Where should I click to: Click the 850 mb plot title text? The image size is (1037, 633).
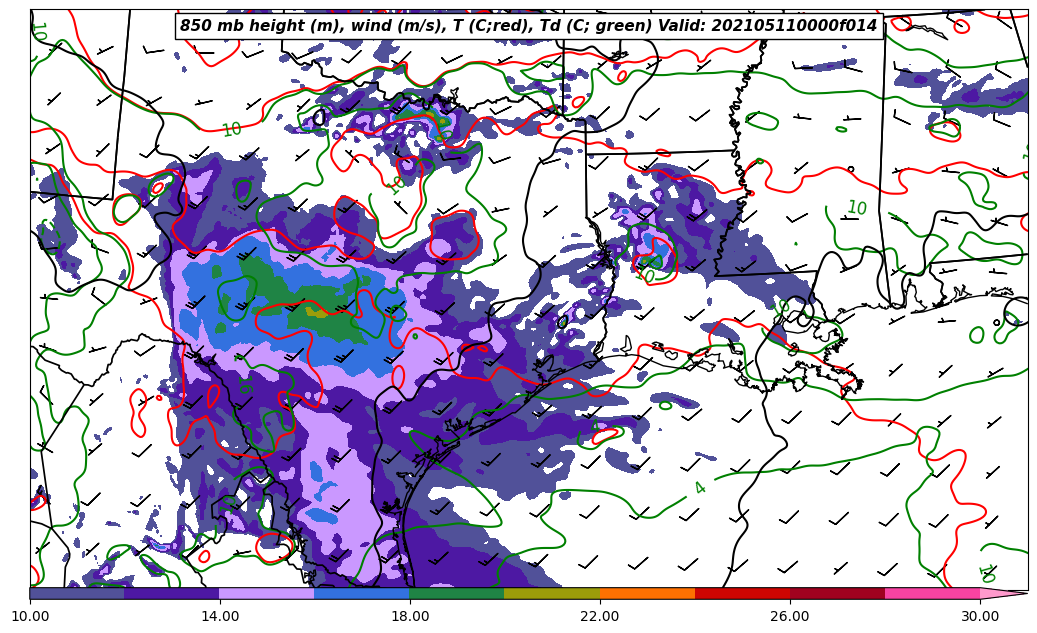click(x=528, y=26)
